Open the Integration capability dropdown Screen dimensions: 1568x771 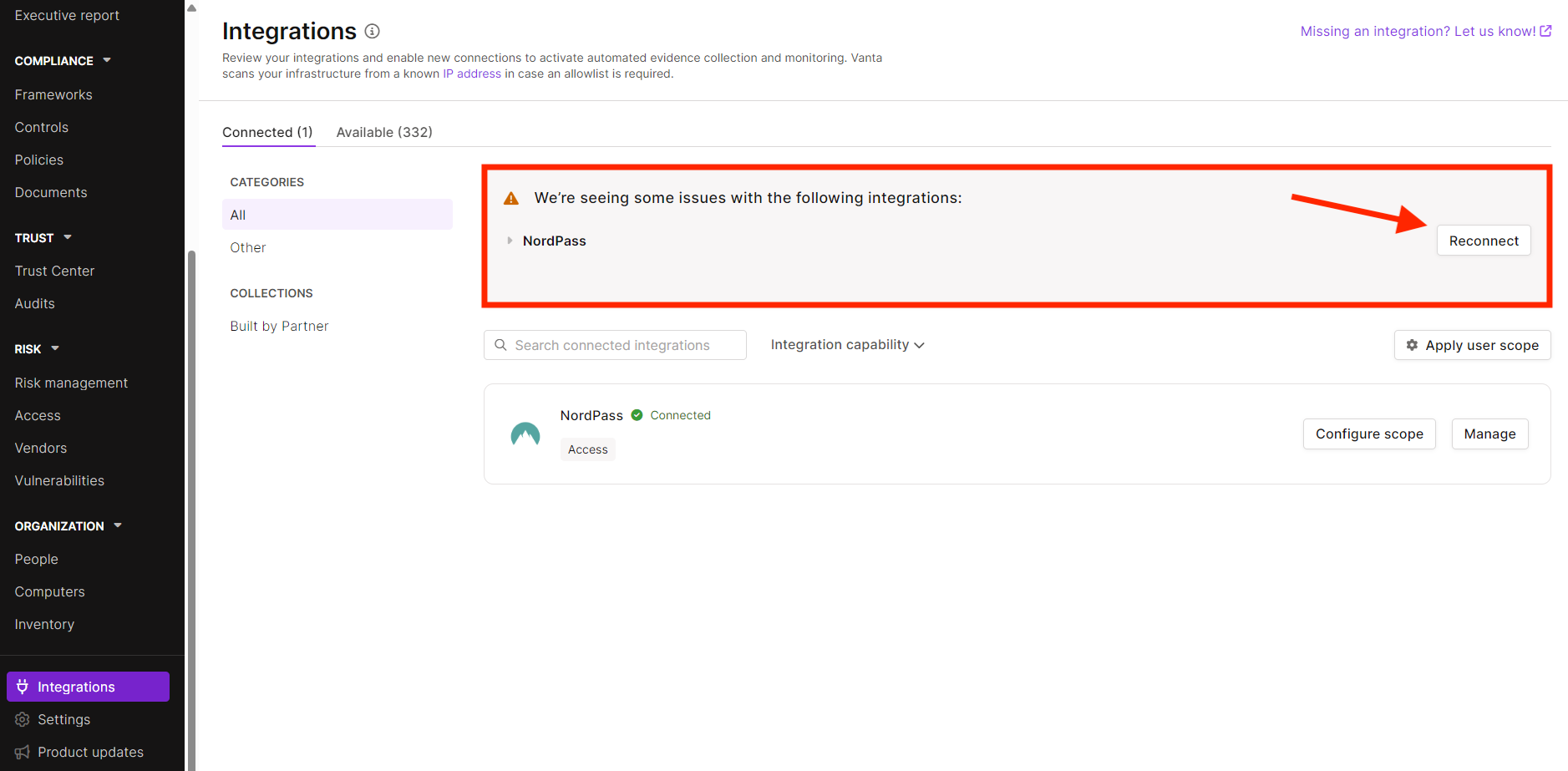coord(847,345)
